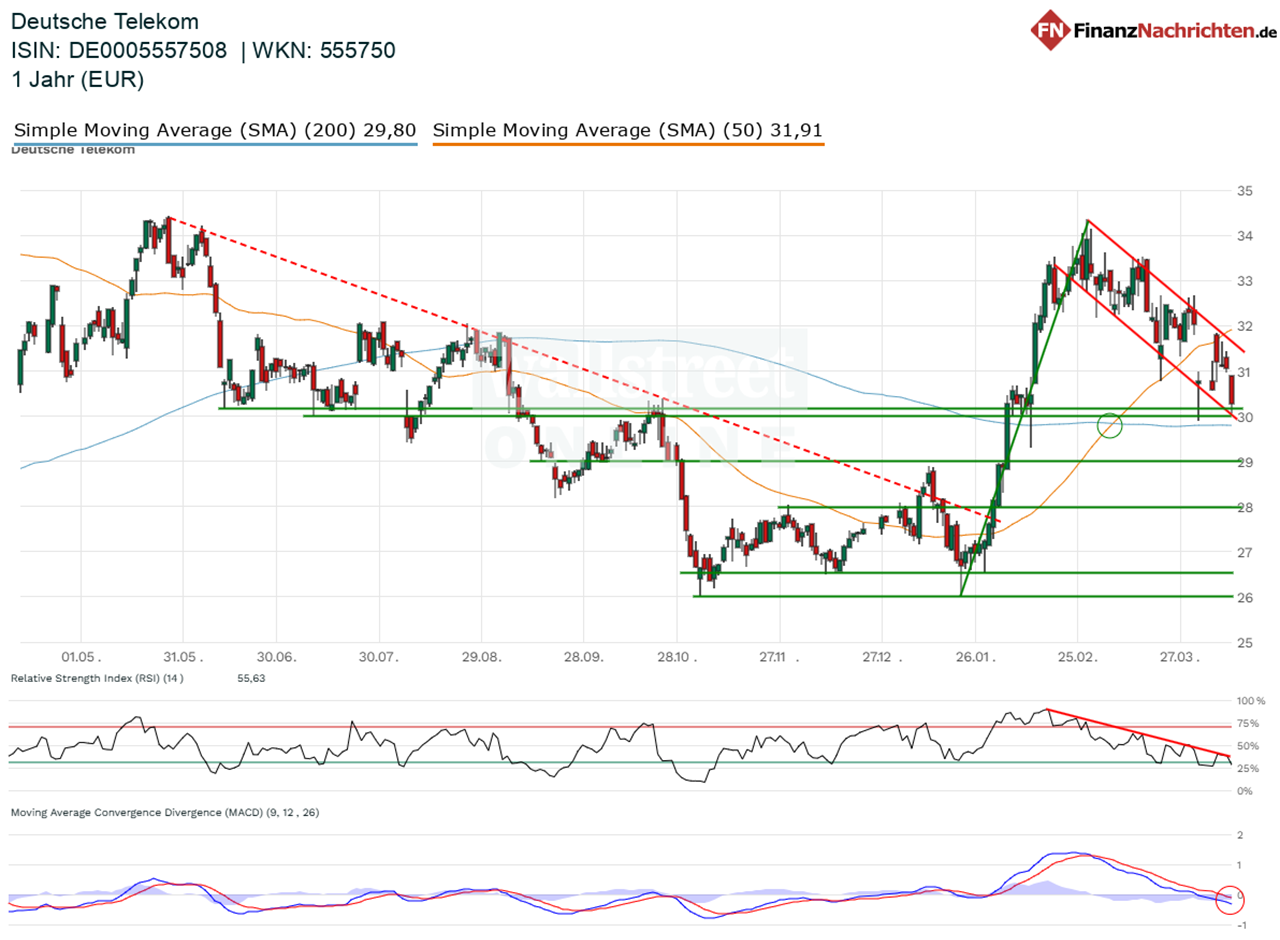Viewport: 1280px width, 940px height.
Task: Click the 01.05. date axis label
Action: (81, 657)
